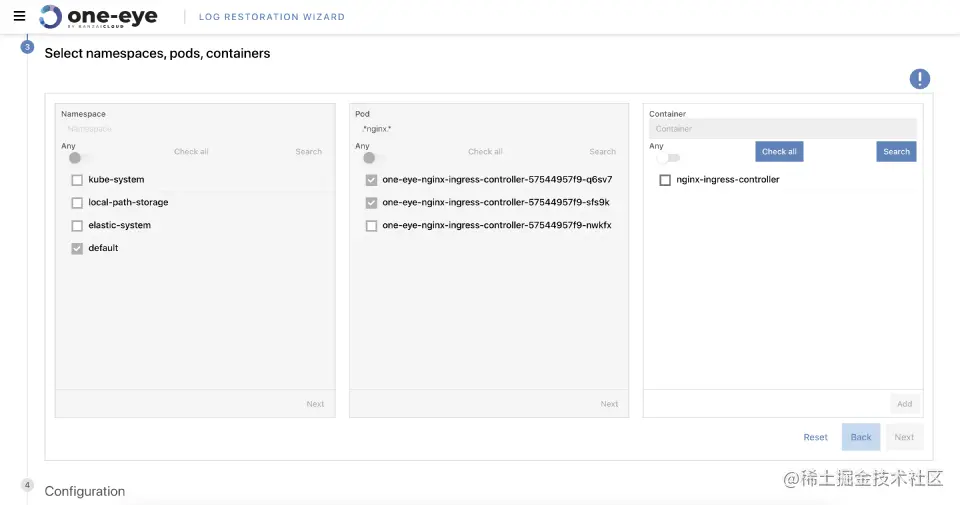This screenshot has height=505, width=960.
Task: Toggle the Any switch for Container
Action: [667, 158]
